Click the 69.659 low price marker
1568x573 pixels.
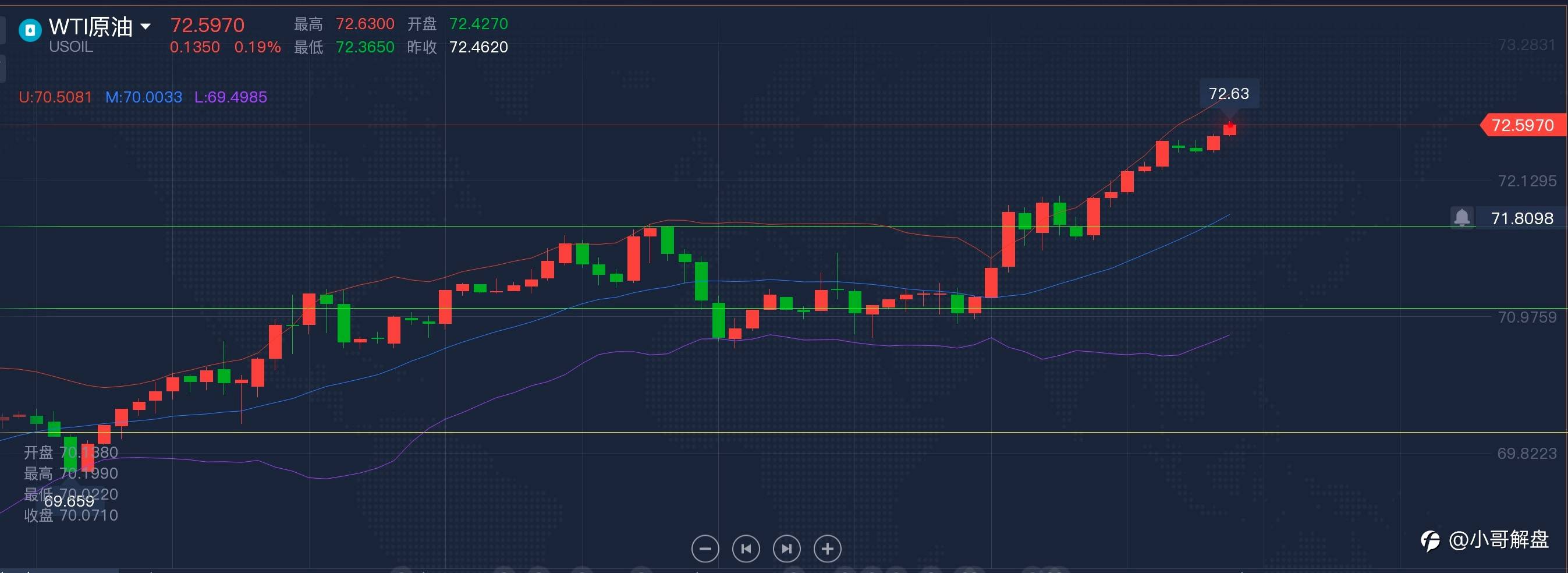pos(69,501)
